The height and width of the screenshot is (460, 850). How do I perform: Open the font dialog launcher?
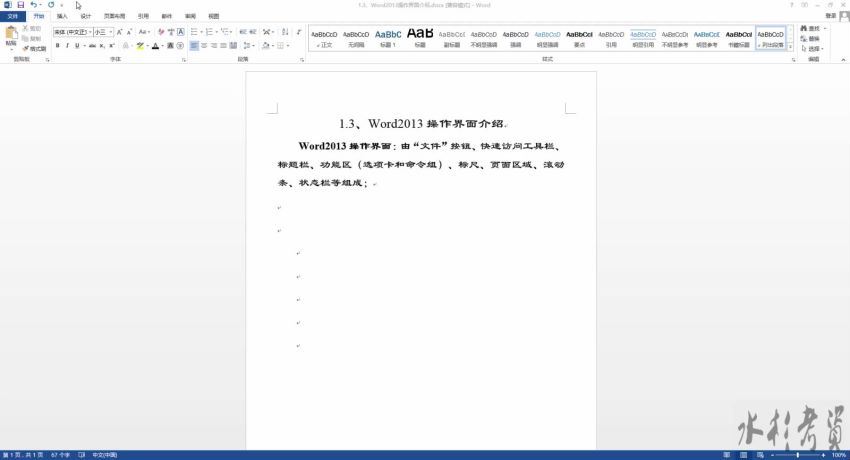[184, 60]
